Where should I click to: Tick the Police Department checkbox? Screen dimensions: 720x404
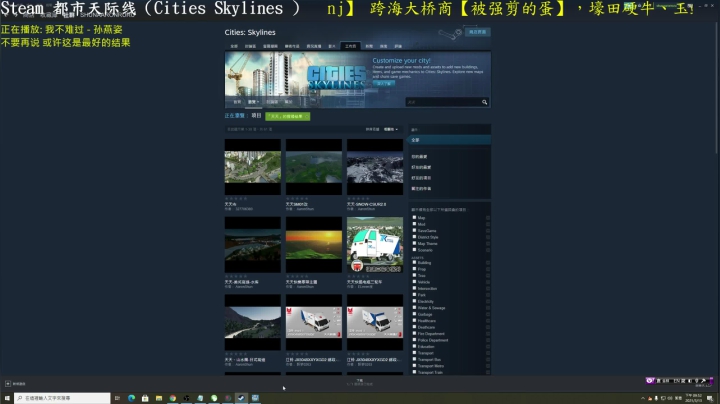coord(414,340)
